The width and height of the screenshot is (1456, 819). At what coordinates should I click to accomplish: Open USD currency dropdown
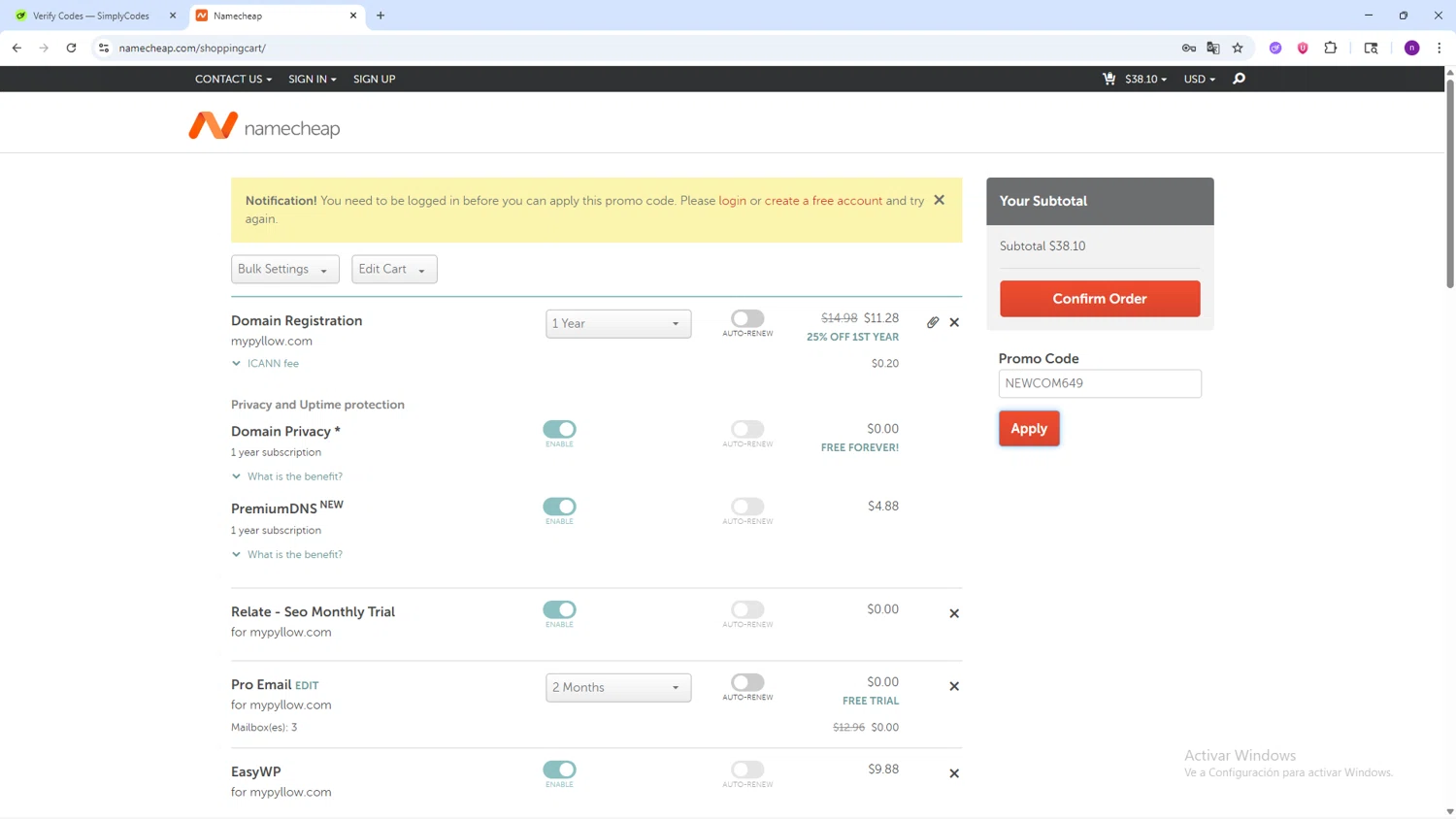pyautogui.click(x=1199, y=79)
